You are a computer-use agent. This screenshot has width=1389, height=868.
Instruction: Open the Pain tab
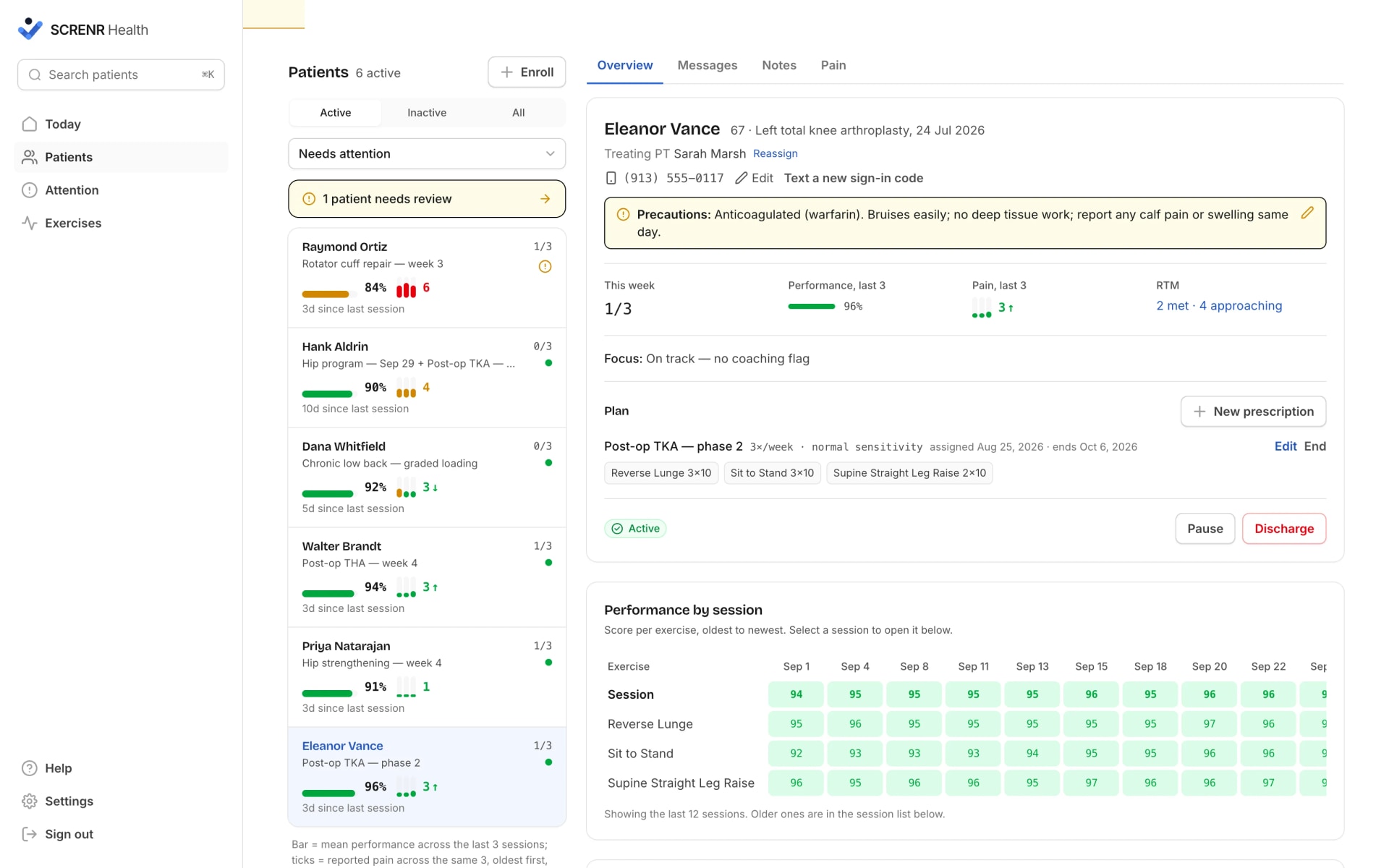[833, 65]
